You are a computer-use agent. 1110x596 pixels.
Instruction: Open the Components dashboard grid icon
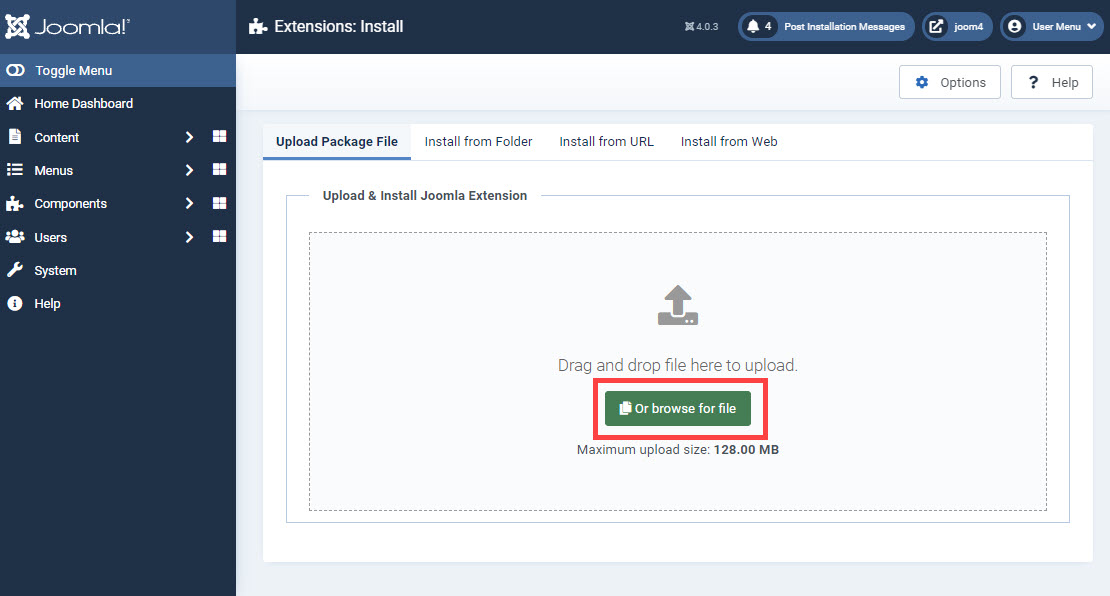point(219,203)
